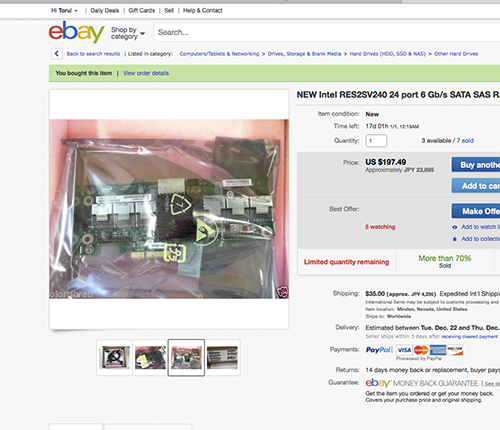Click the eBay logo

(76, 32)
